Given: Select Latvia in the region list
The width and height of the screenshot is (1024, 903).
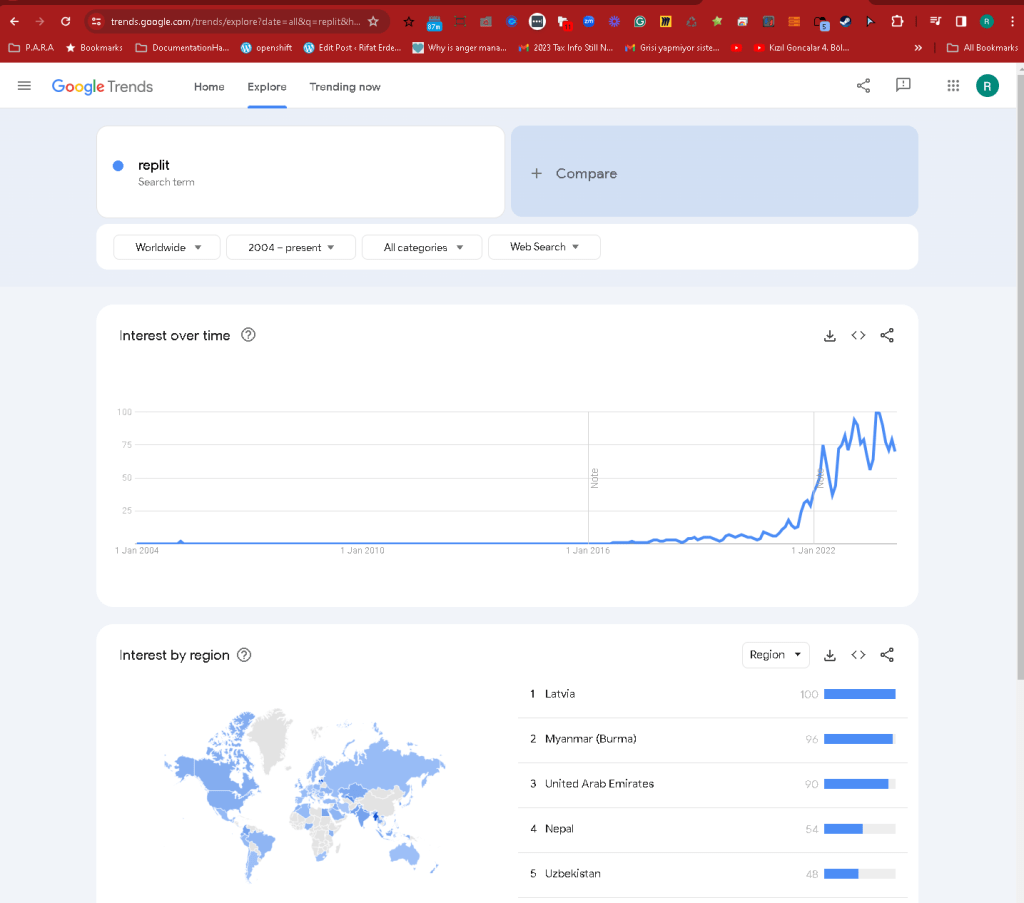Looking at the screenshot, I should [x=712, y=694].
